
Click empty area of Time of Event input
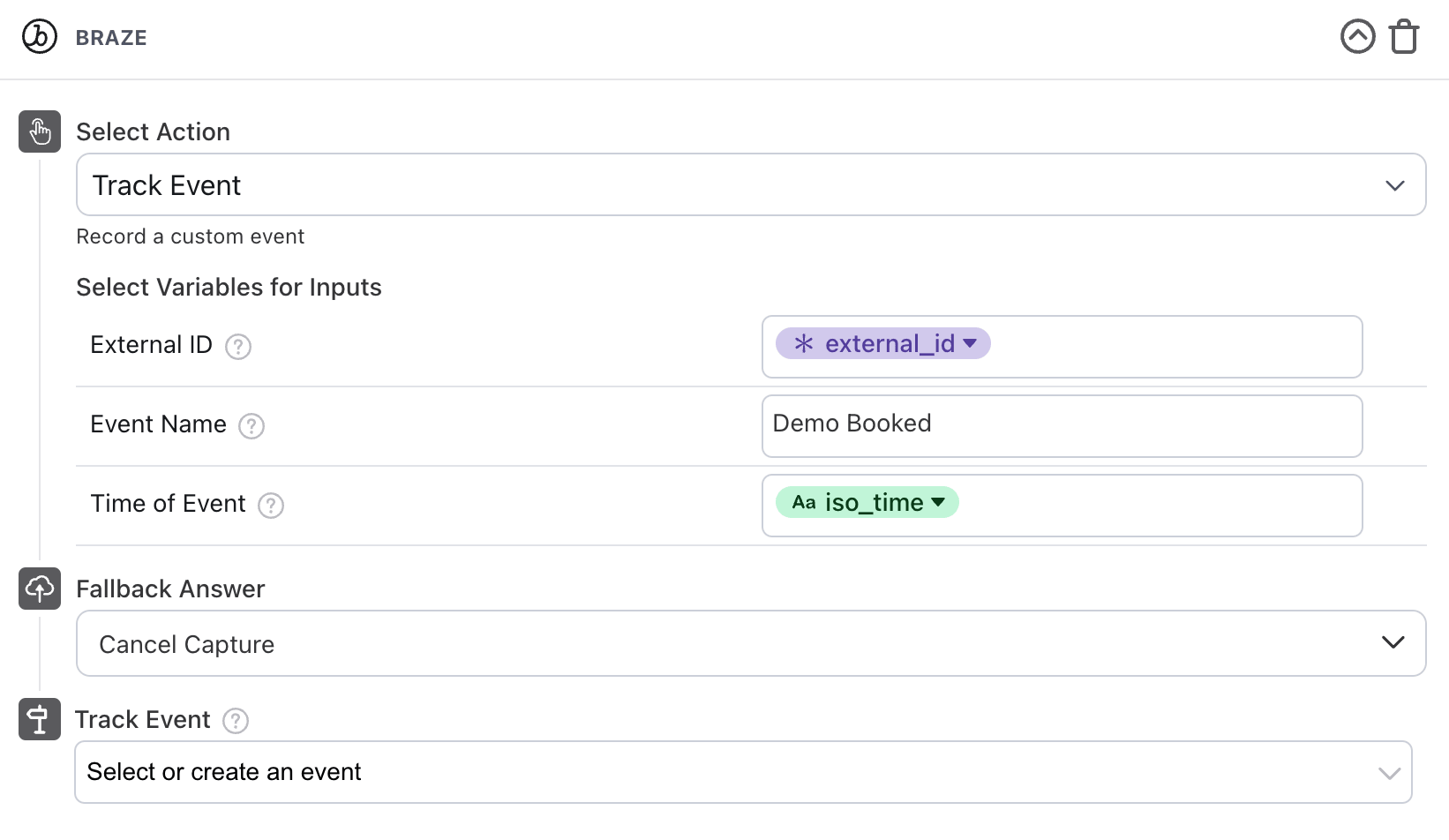coord(1156,505)
